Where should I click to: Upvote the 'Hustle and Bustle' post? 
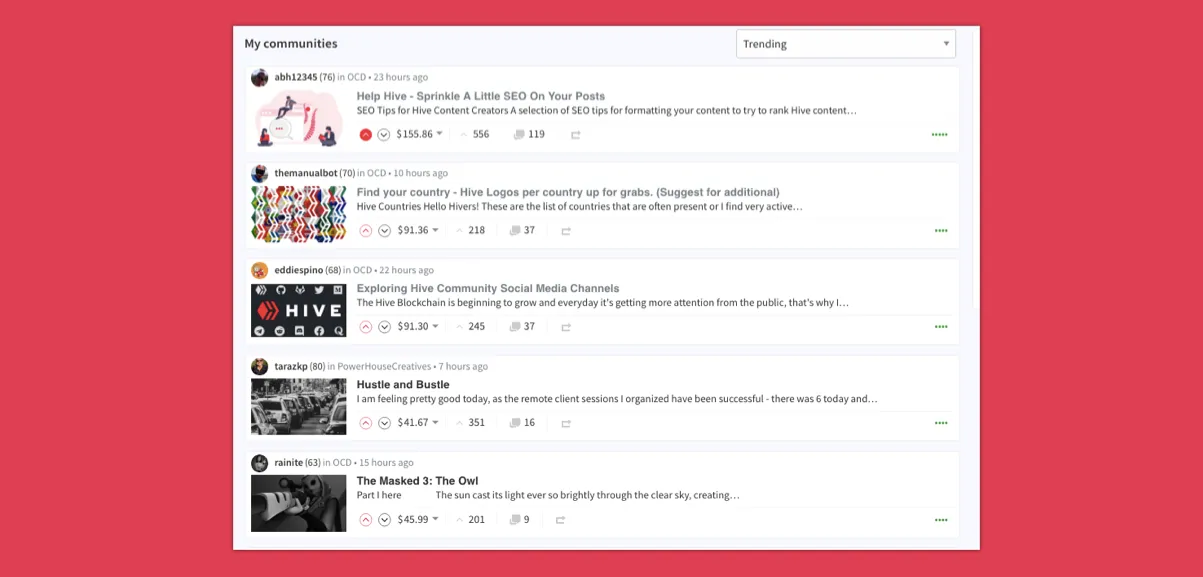click(x=366, y=422)
